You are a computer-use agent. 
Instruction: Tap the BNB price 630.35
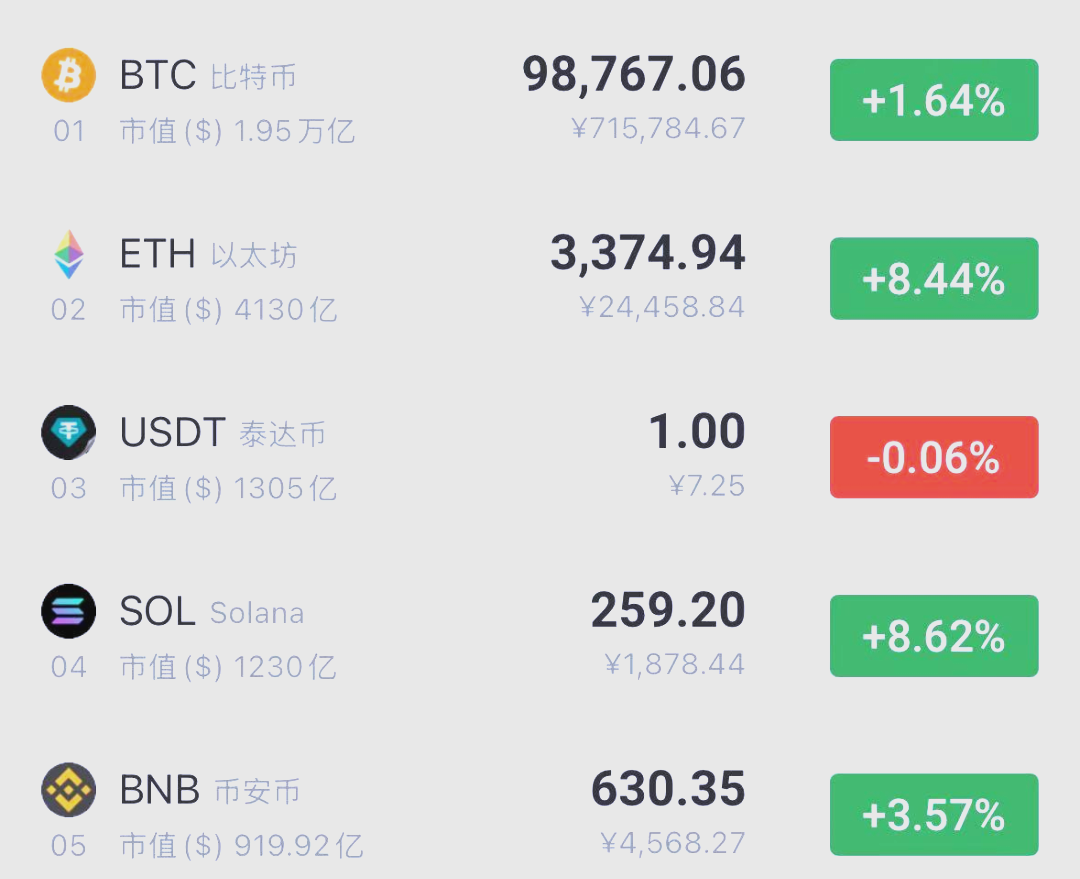668,789
